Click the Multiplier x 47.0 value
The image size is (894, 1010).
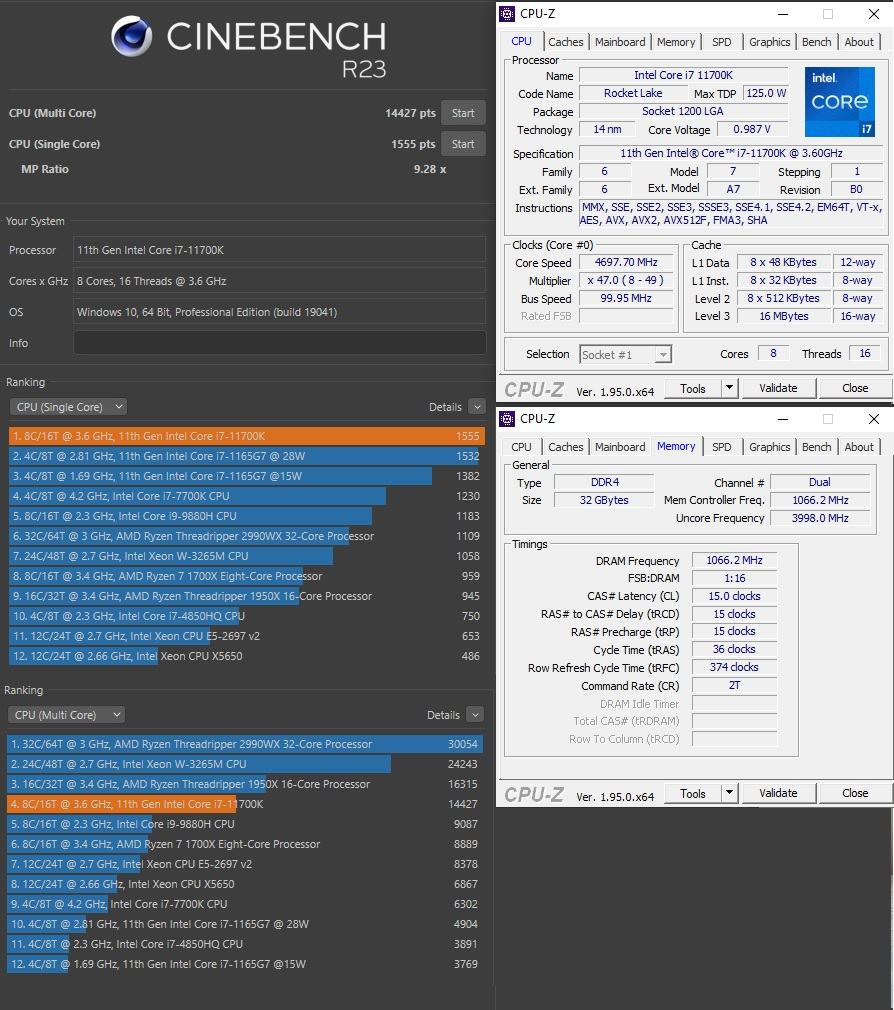tap(626, 280)
